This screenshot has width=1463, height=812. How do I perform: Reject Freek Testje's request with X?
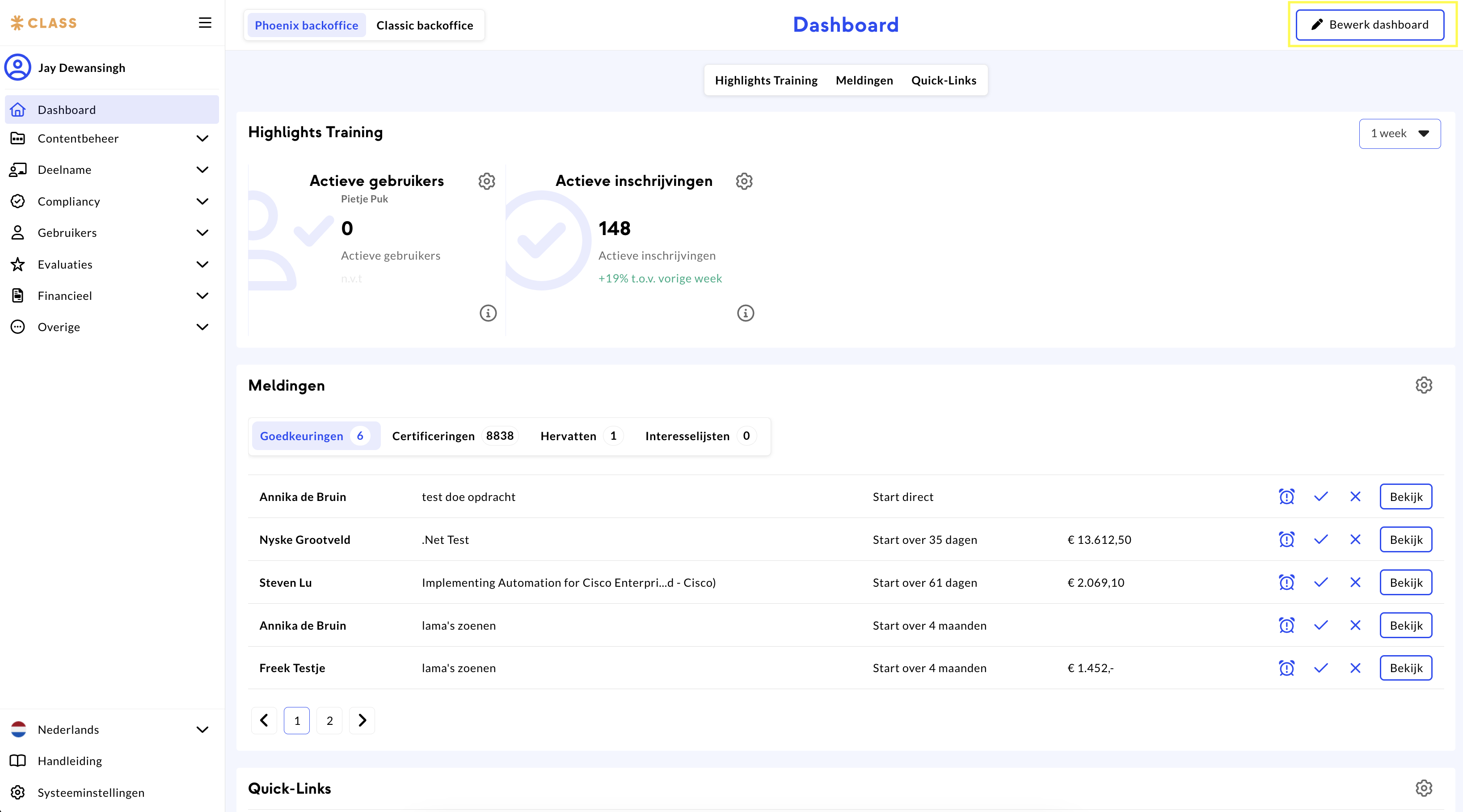pyautogui.click(x=1355, y=669)
